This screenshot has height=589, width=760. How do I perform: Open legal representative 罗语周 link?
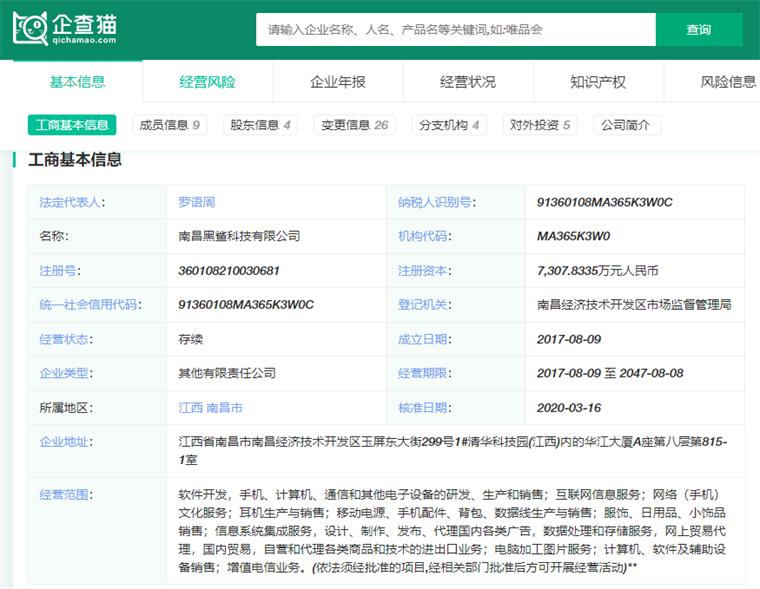click(196, 202)
